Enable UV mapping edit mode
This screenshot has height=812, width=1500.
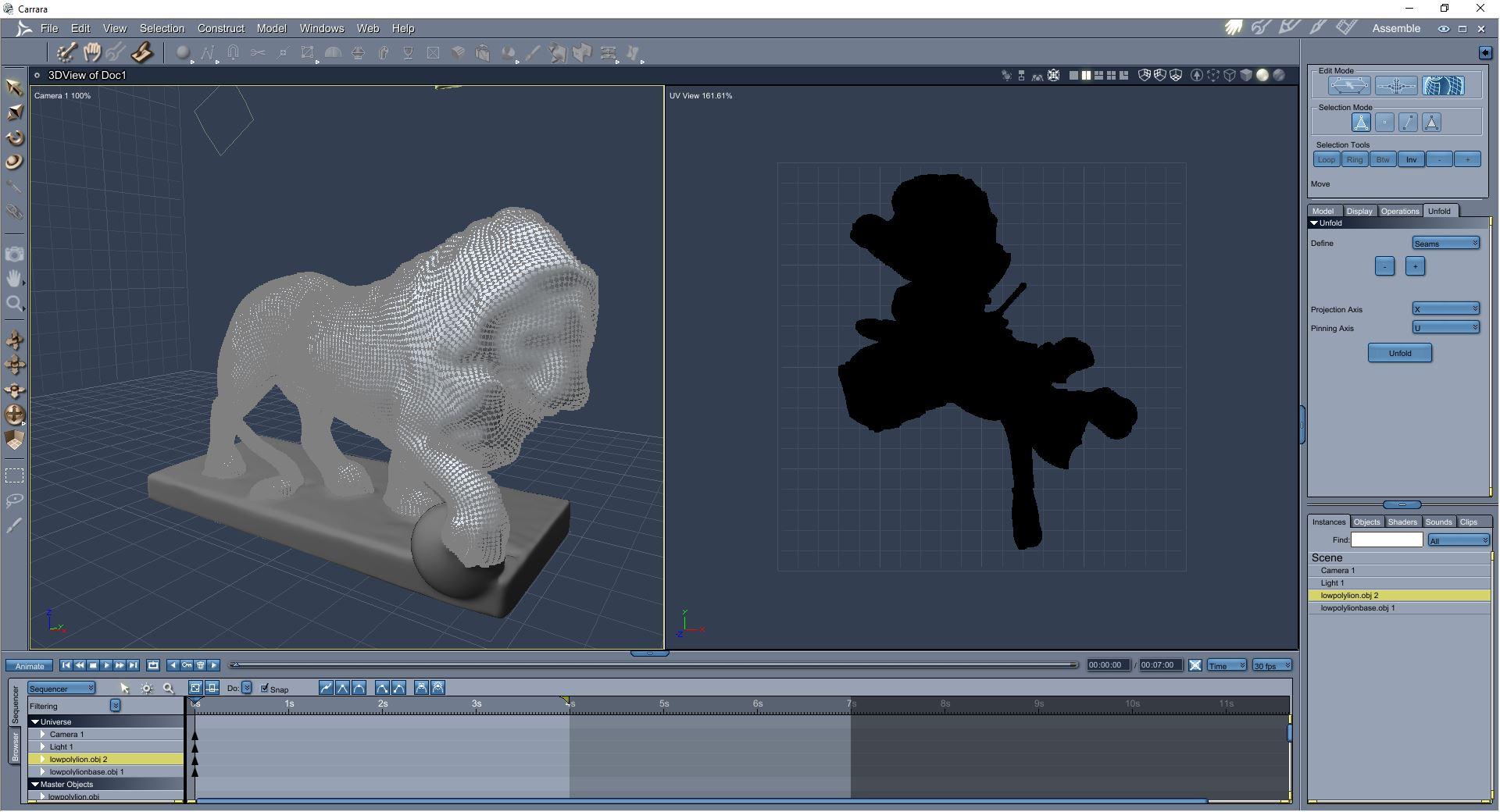1443,86
